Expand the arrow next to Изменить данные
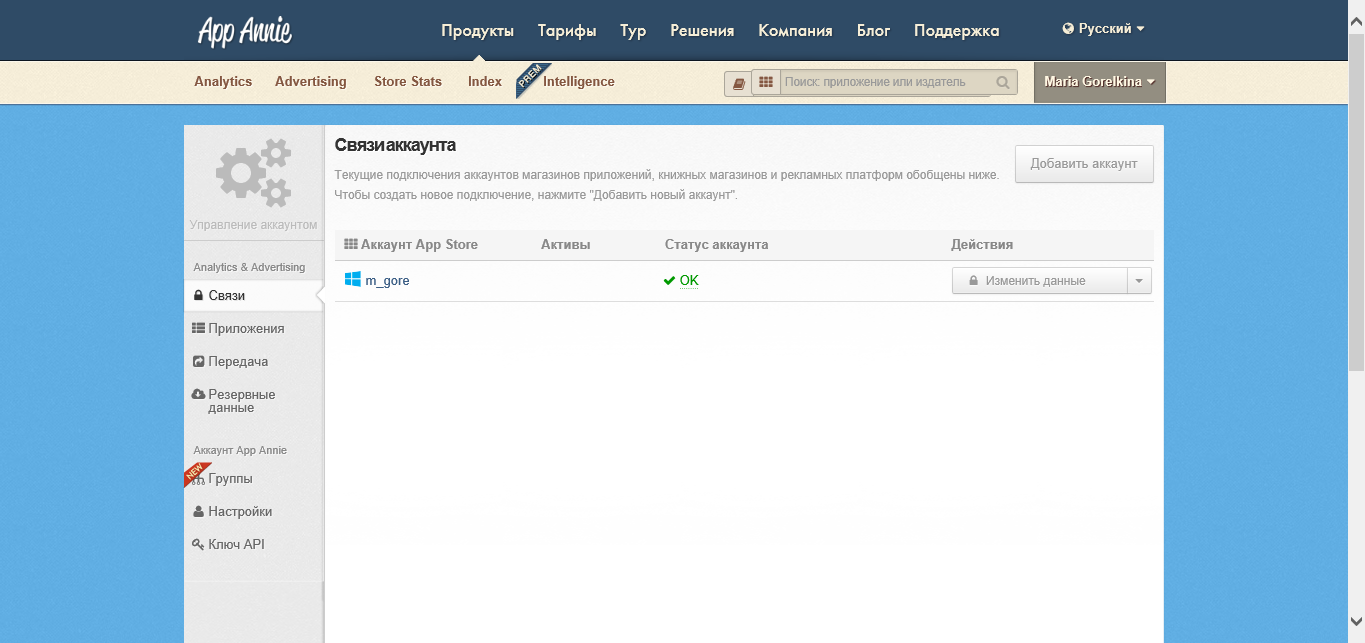 1139,281
